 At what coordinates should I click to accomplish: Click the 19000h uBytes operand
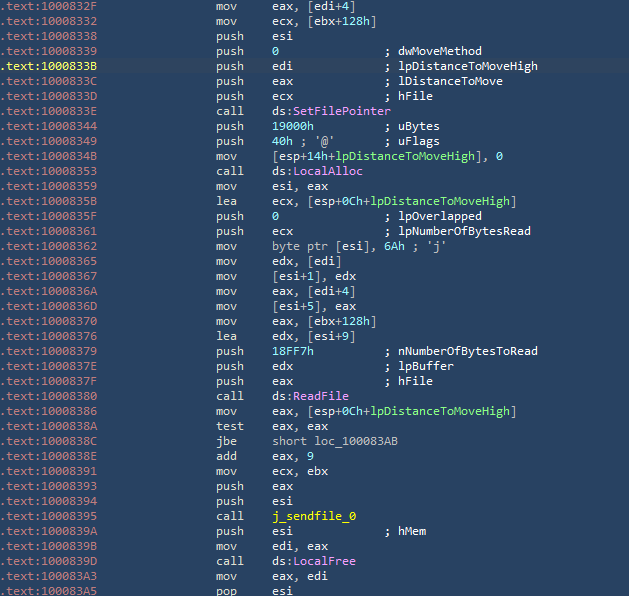point(292,126)
